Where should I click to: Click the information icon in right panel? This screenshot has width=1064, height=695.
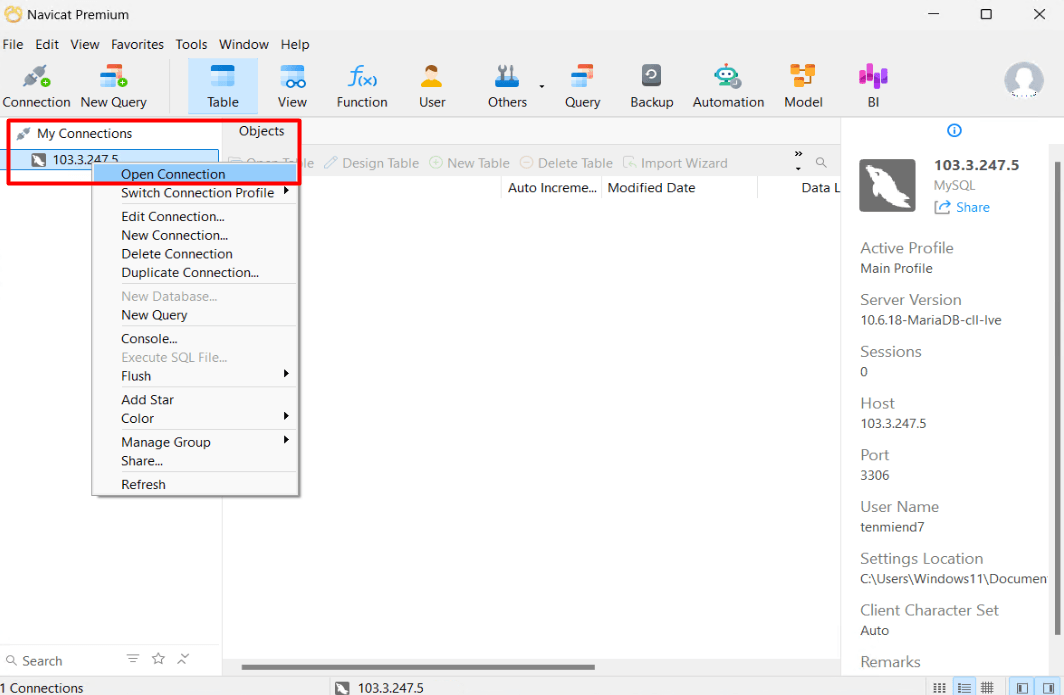(x=954, y=130)
